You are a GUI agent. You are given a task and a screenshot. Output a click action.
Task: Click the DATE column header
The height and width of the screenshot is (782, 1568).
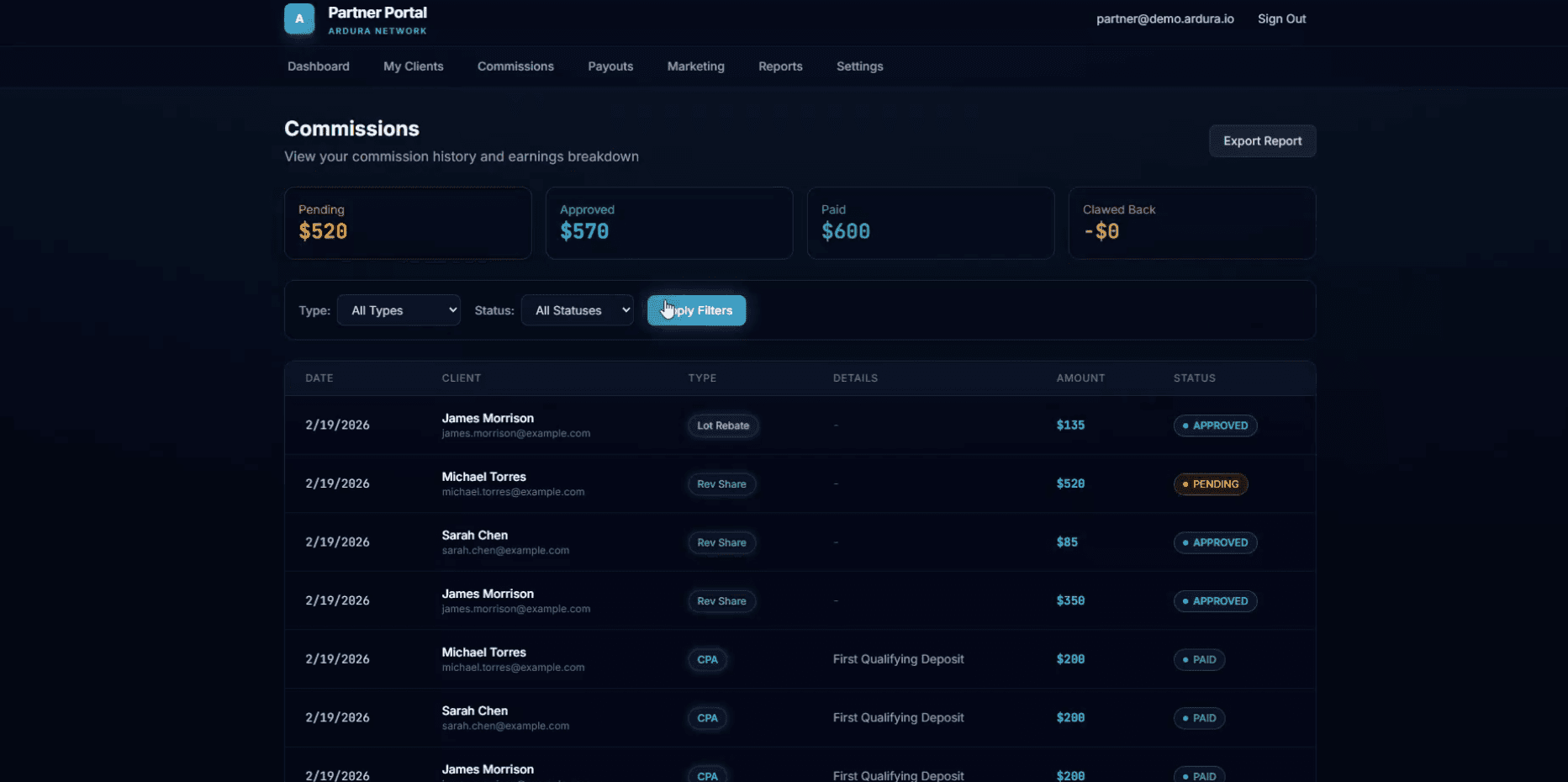pos(319,378)
